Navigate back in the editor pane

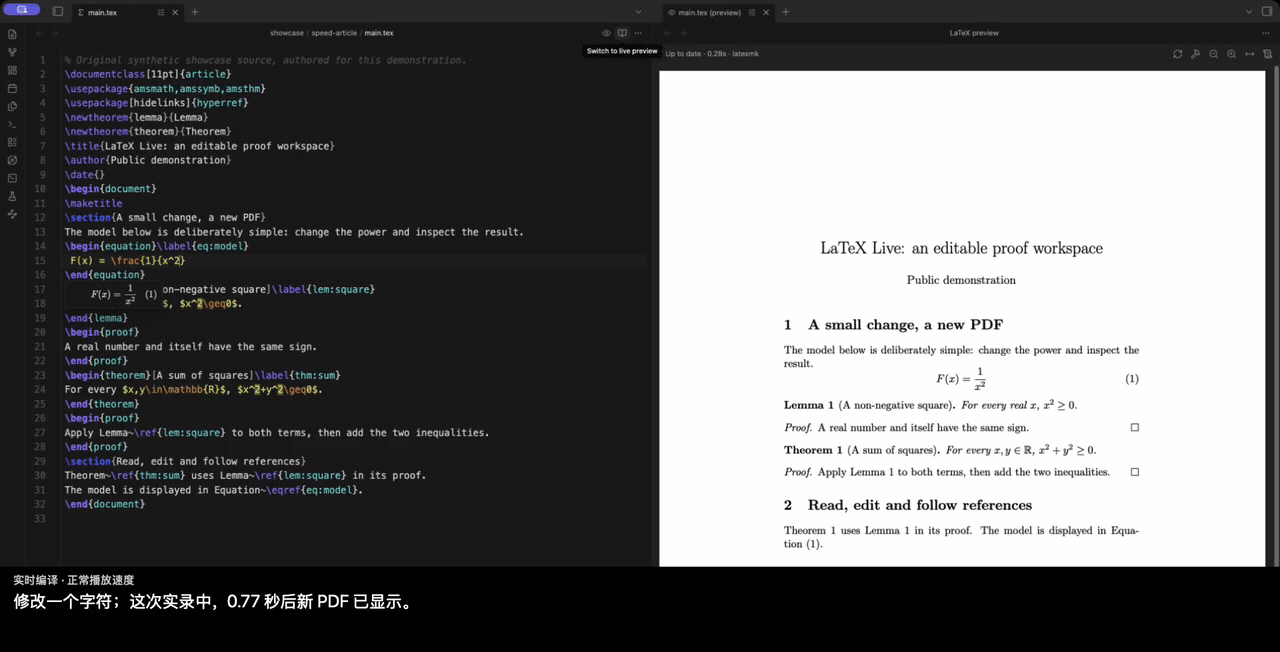tap(39, 33)
